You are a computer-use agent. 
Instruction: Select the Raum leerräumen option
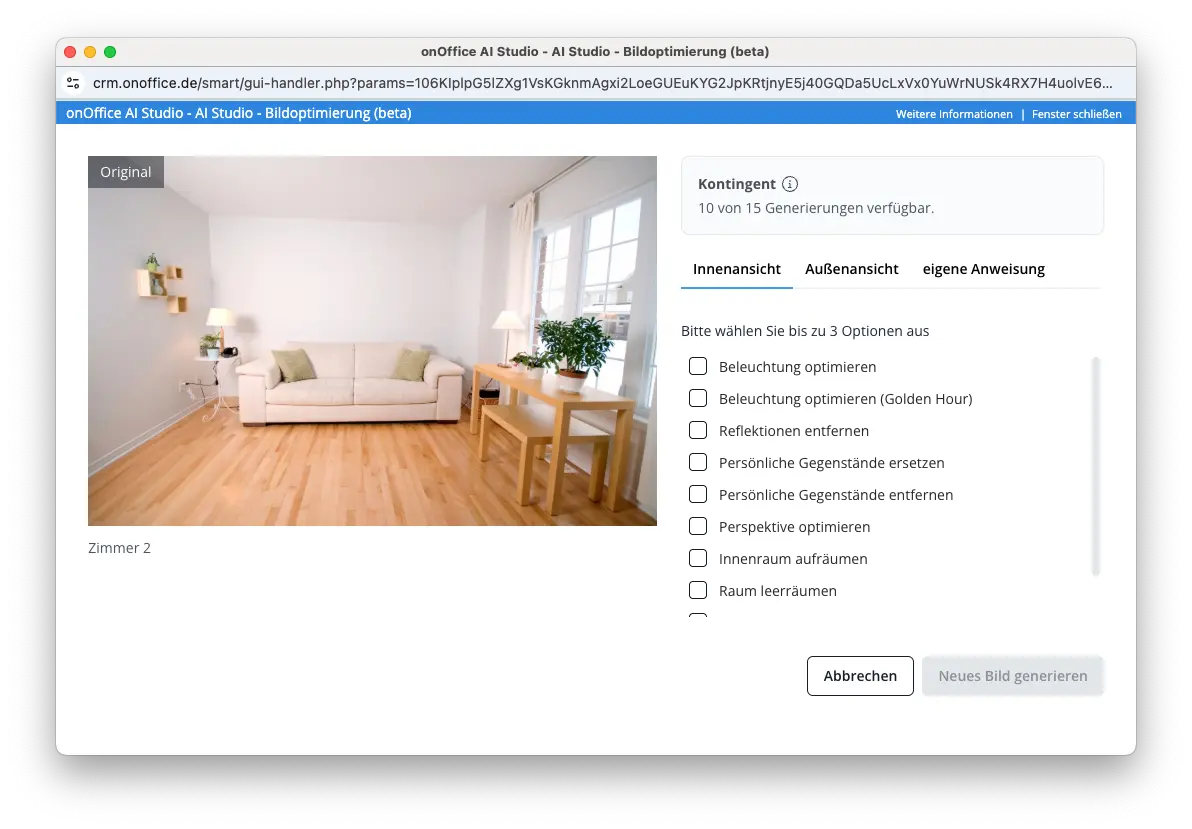click(697, 590)
